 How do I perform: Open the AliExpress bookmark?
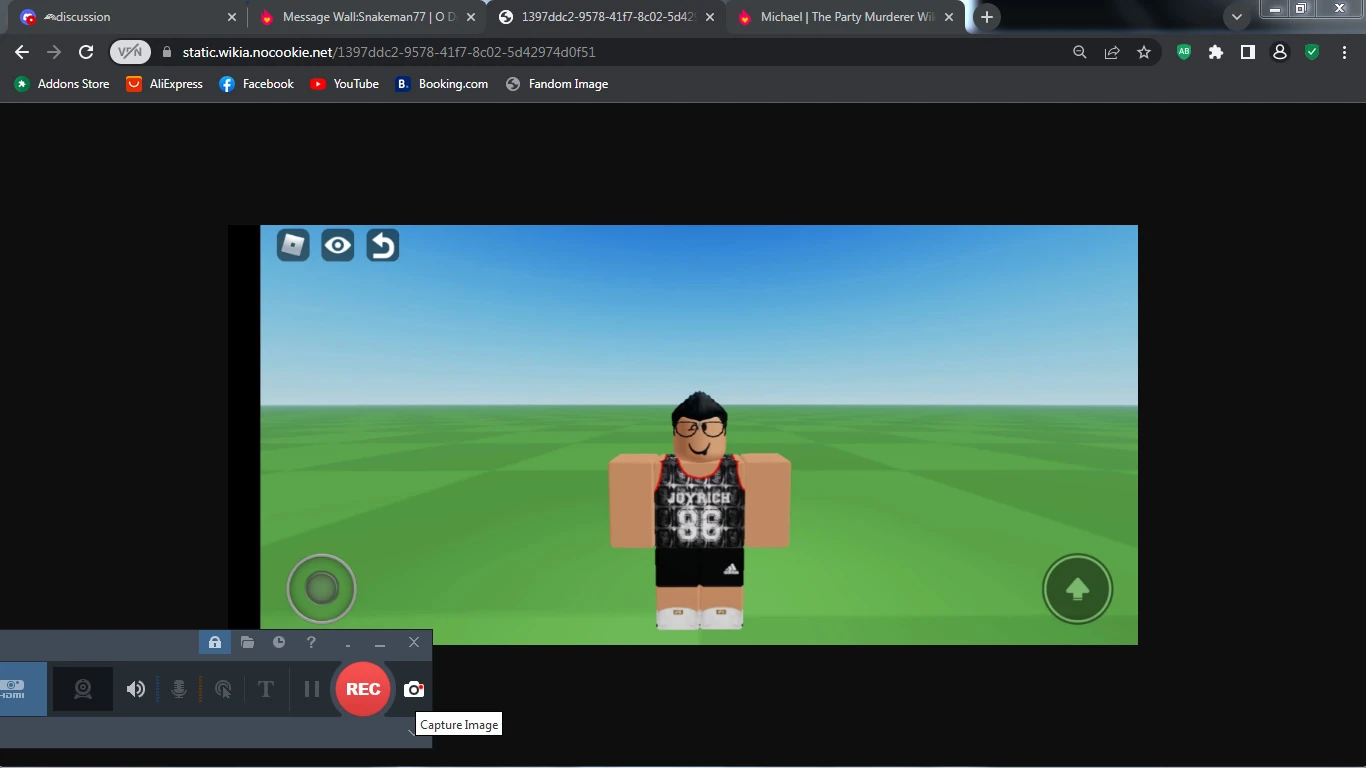(x=165, y=84)
